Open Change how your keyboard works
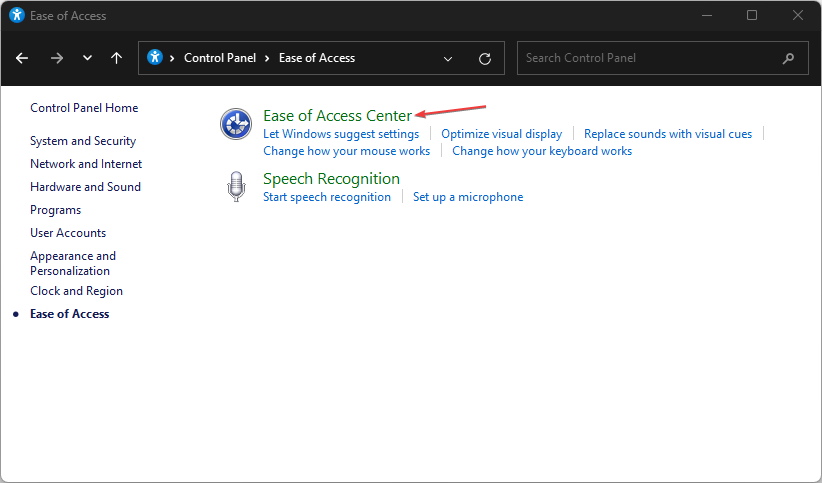822x483 pixels. tap(542, 151)
